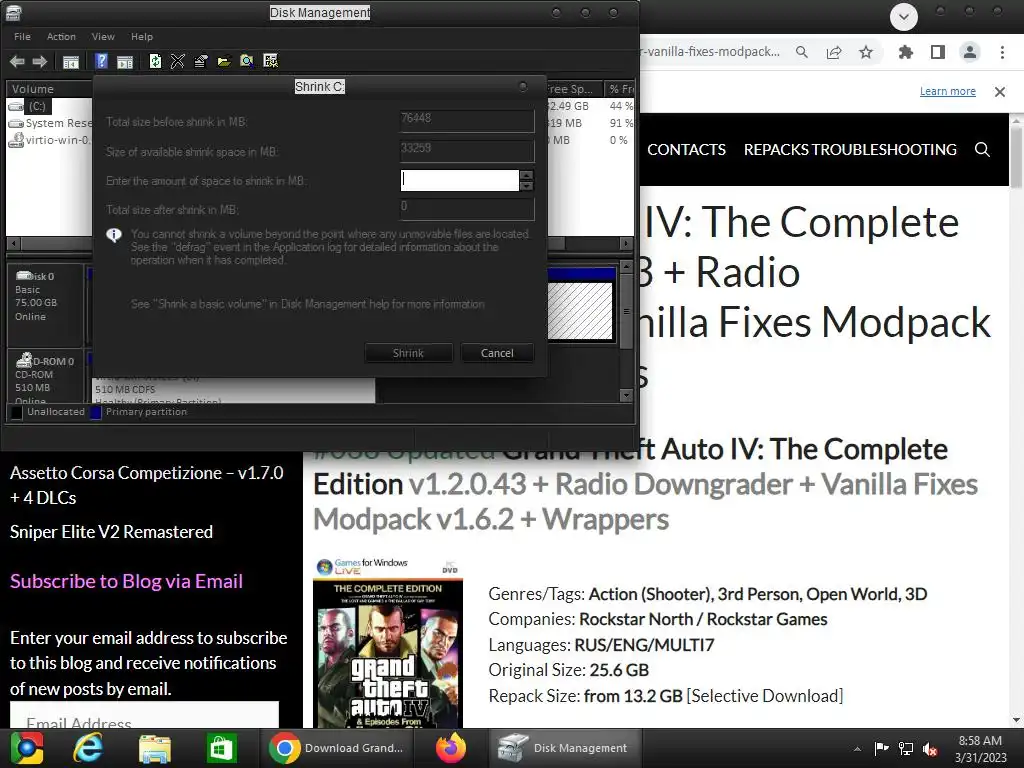1024x768 pixels.
Task: Show hidden tray icons arrow
Action: coord(857,749)
